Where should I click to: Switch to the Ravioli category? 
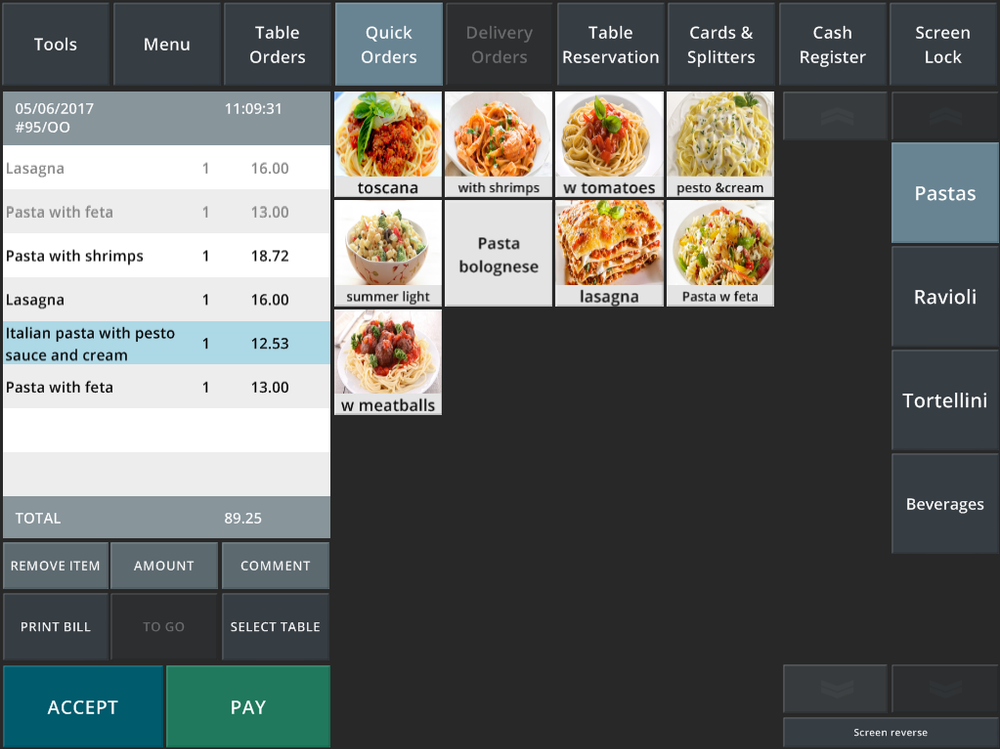coord(945,297)
